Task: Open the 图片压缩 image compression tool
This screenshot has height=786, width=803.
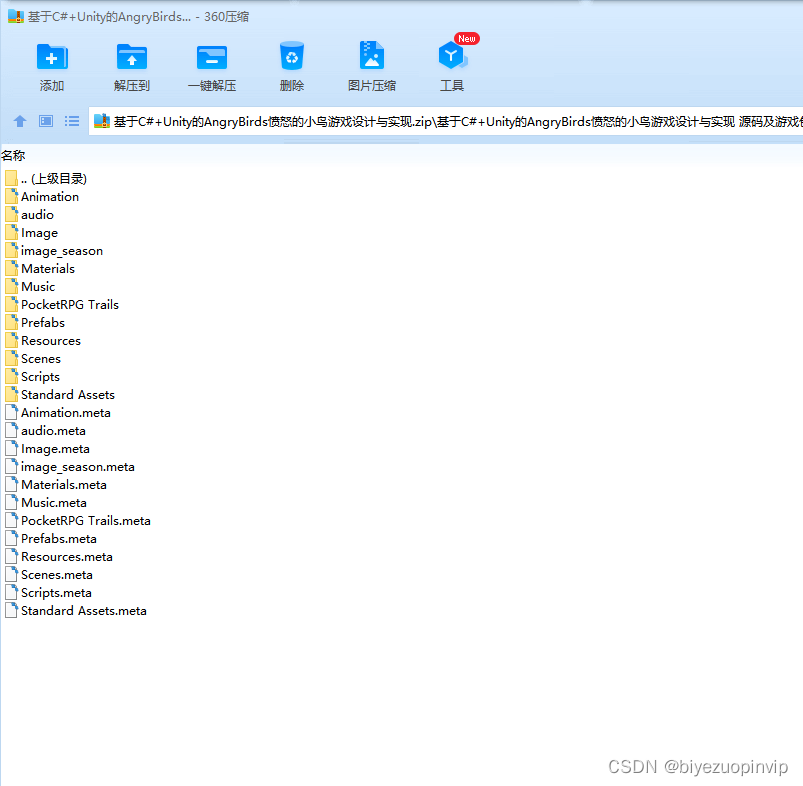Action: [x=372, y=55]
